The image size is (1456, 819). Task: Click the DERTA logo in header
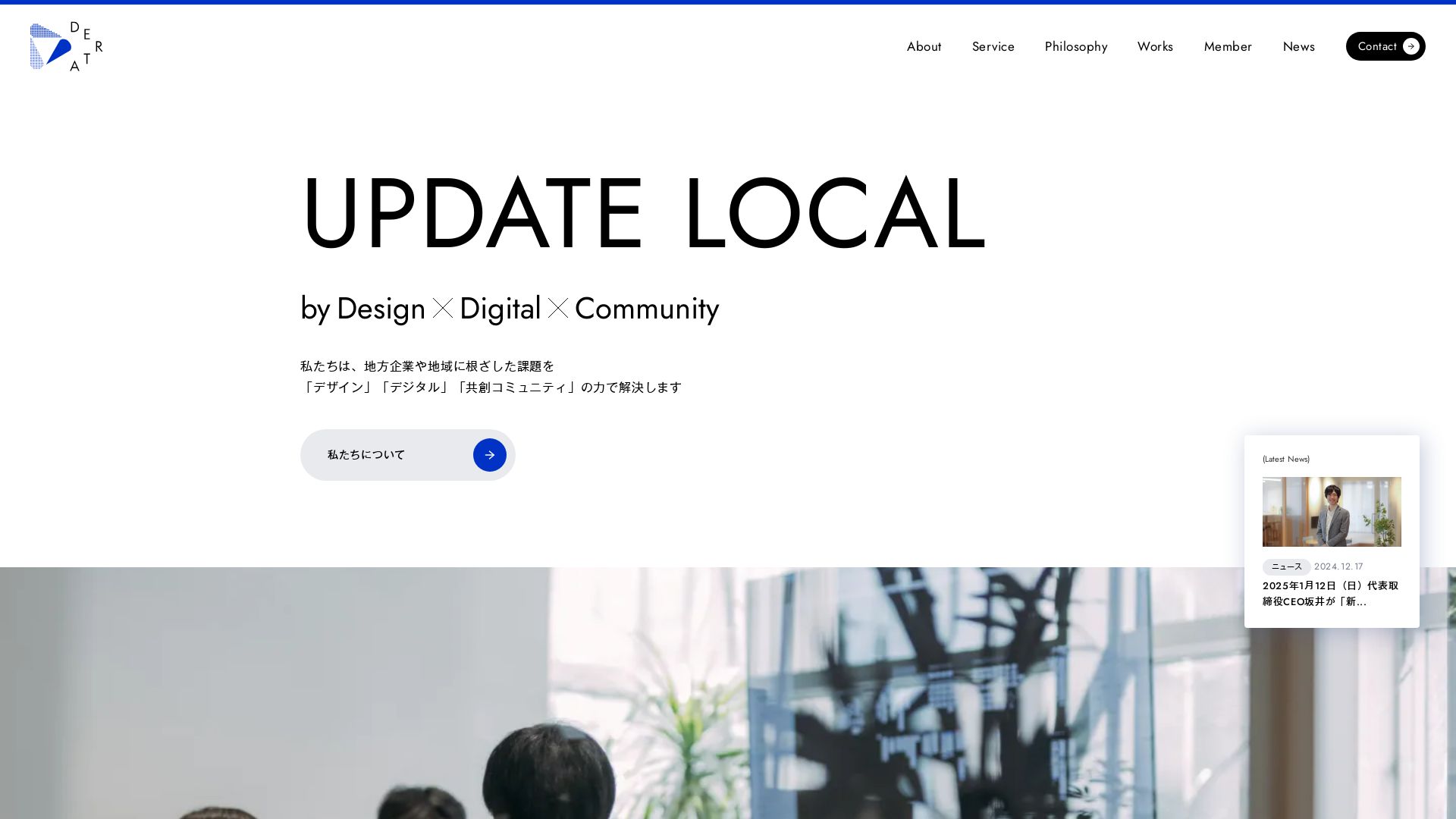66,46
